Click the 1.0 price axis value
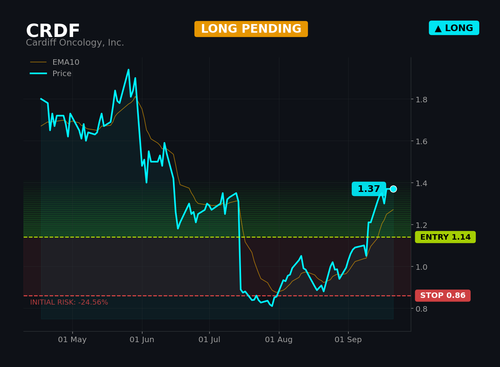 [421, 267]
